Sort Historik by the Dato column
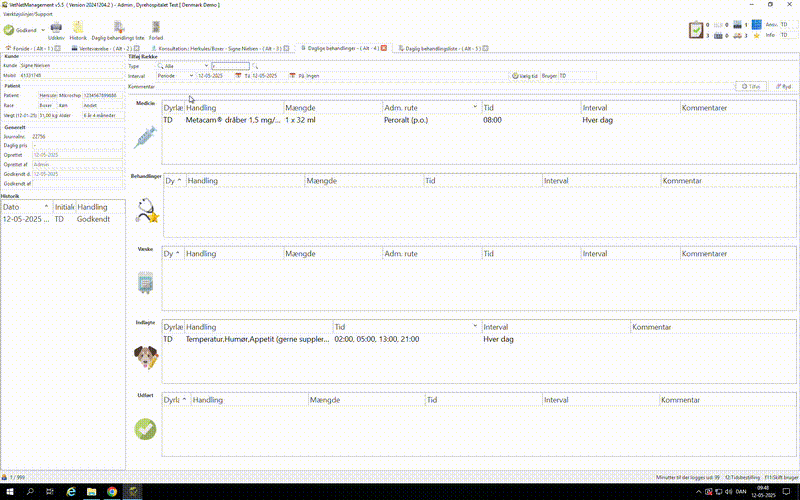This screenshot has width=800, height=500. pyautogui.click(x=27, y=207)
